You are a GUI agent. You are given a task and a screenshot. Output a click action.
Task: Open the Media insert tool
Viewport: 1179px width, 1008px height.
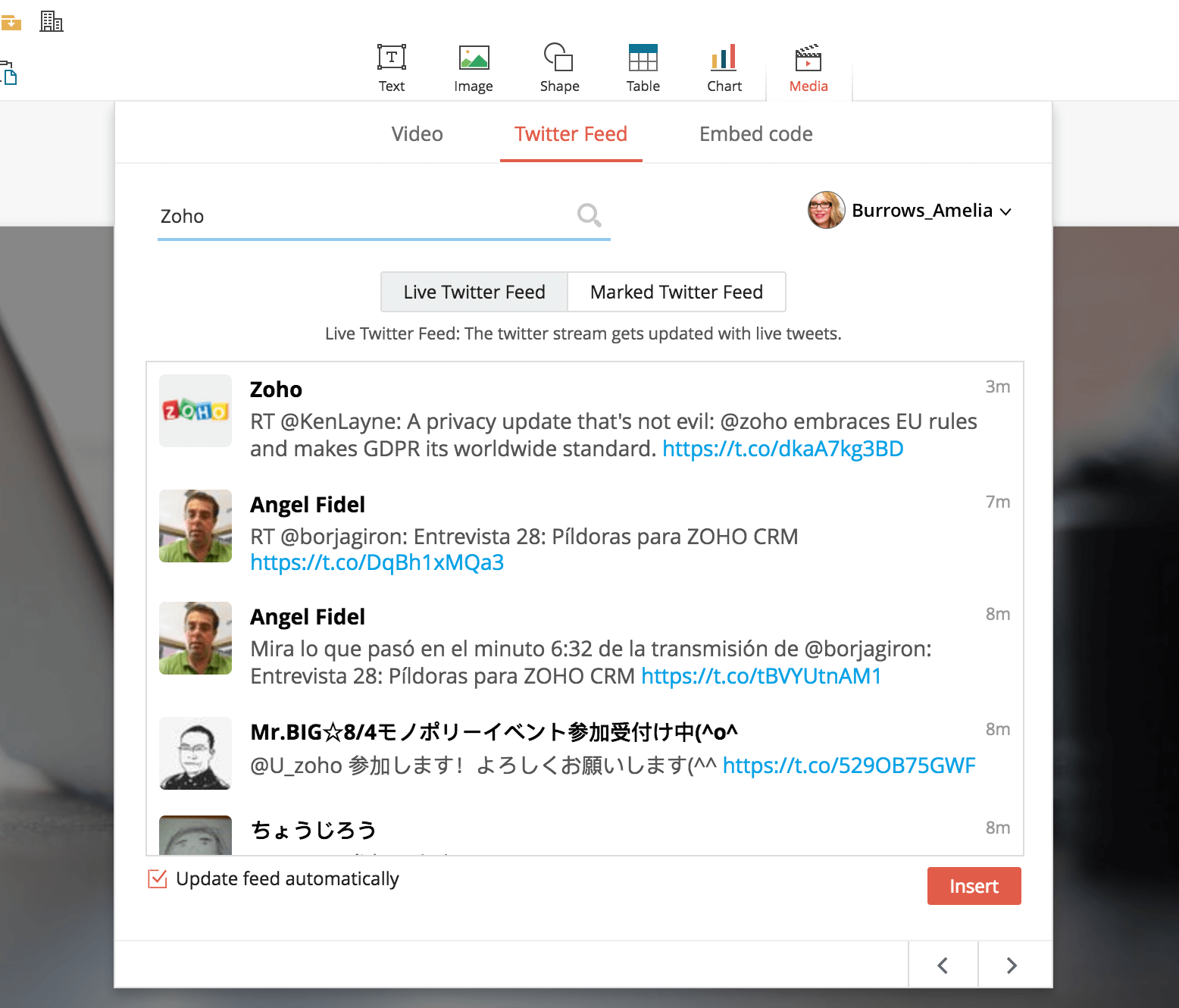[808, 68]
